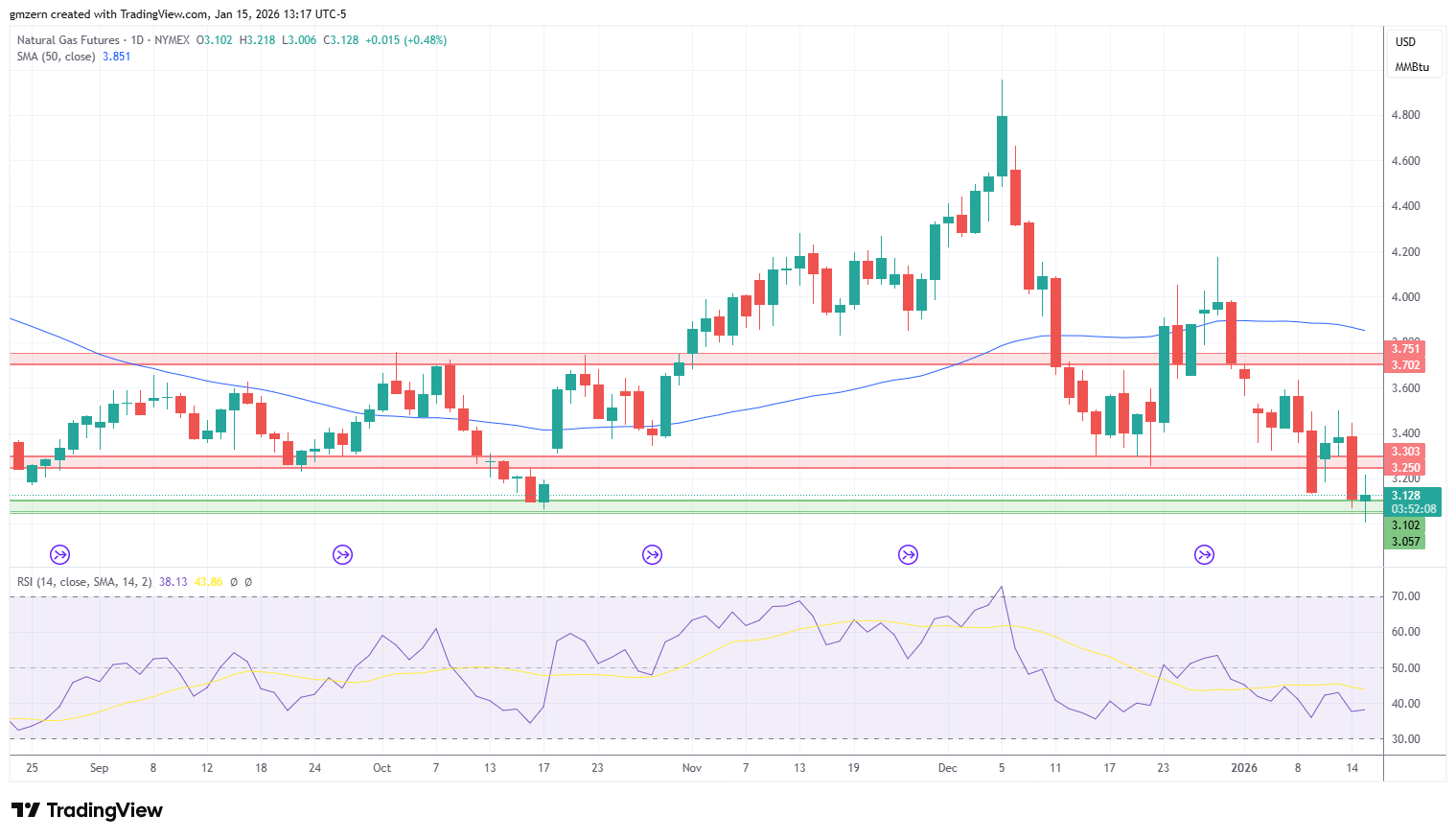
Task: Click the 3.303 red price label
Action: click(1405, 452)
